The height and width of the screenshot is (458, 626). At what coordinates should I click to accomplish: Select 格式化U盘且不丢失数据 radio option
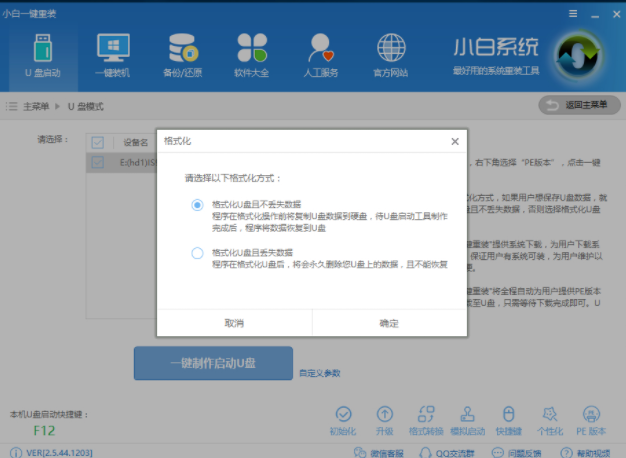(x=197, y=205)
